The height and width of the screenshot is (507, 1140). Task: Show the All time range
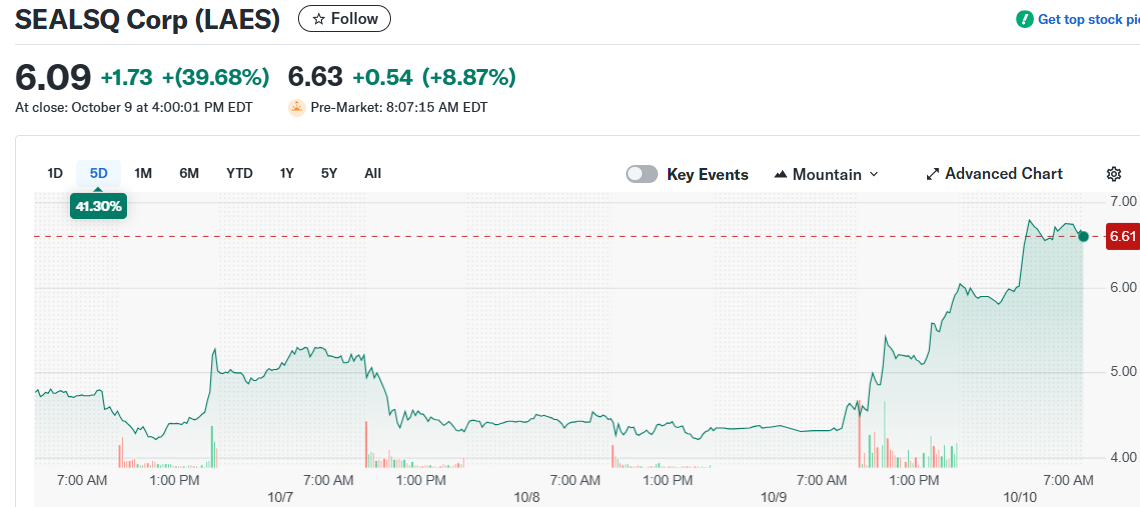(x=373, y=173)
